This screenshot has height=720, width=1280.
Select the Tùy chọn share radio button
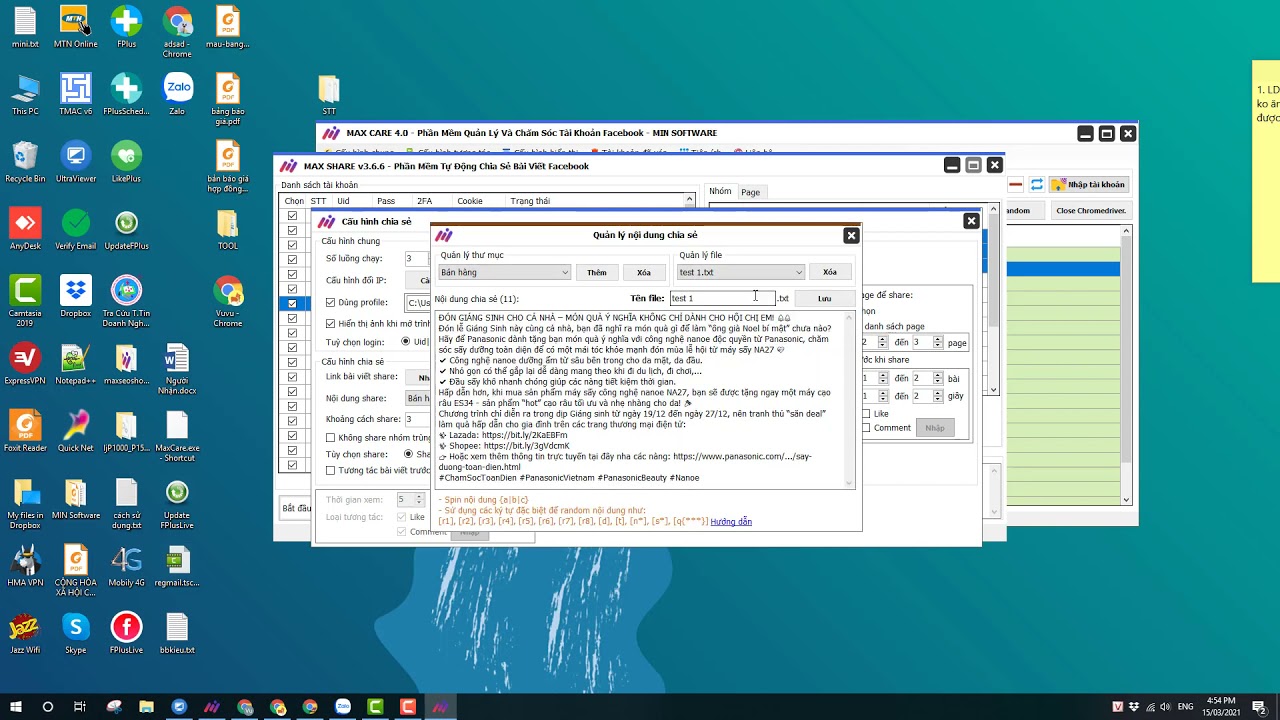click(408, 454)
